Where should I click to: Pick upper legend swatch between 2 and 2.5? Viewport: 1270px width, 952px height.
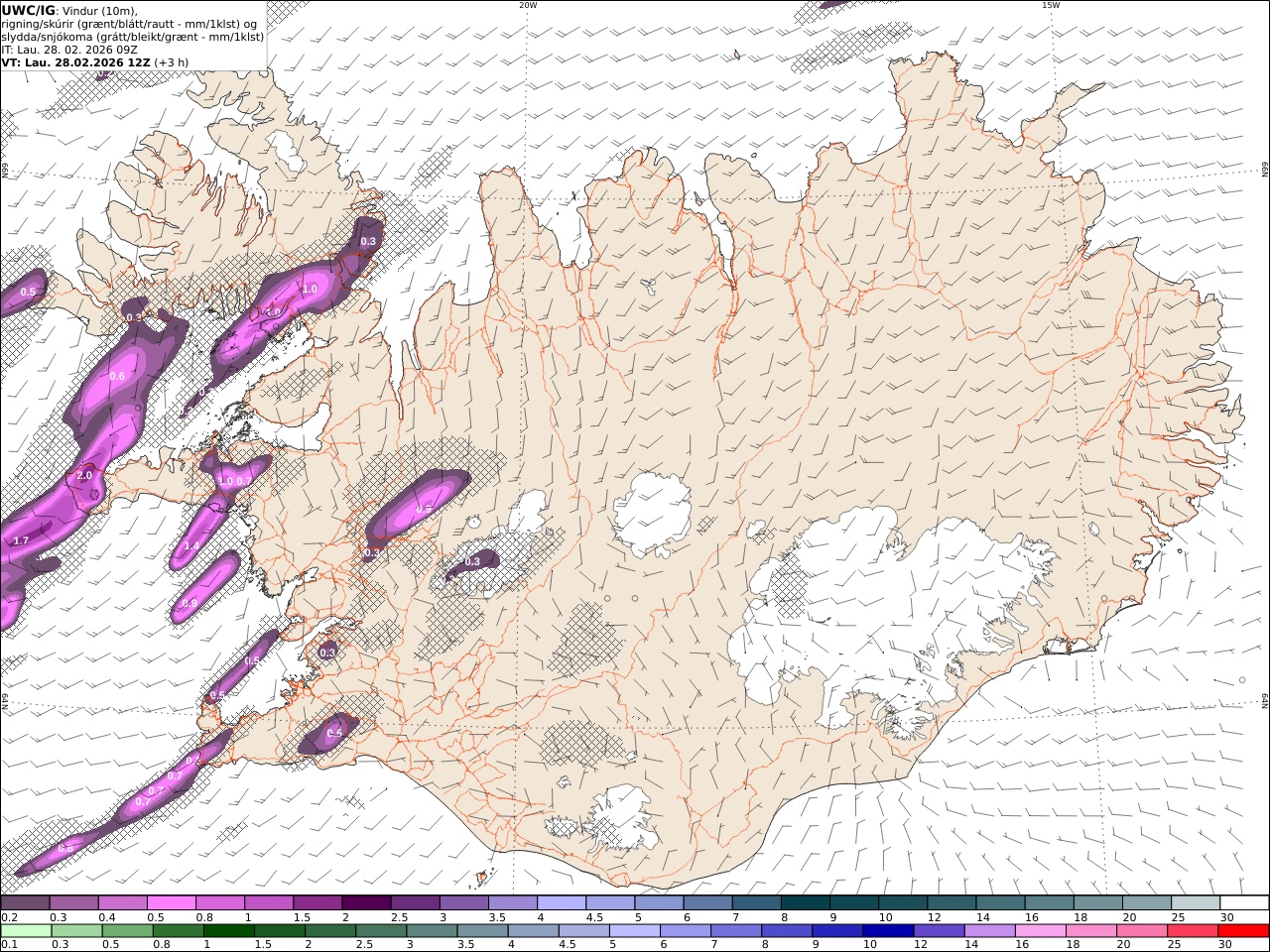pos(366,902)
